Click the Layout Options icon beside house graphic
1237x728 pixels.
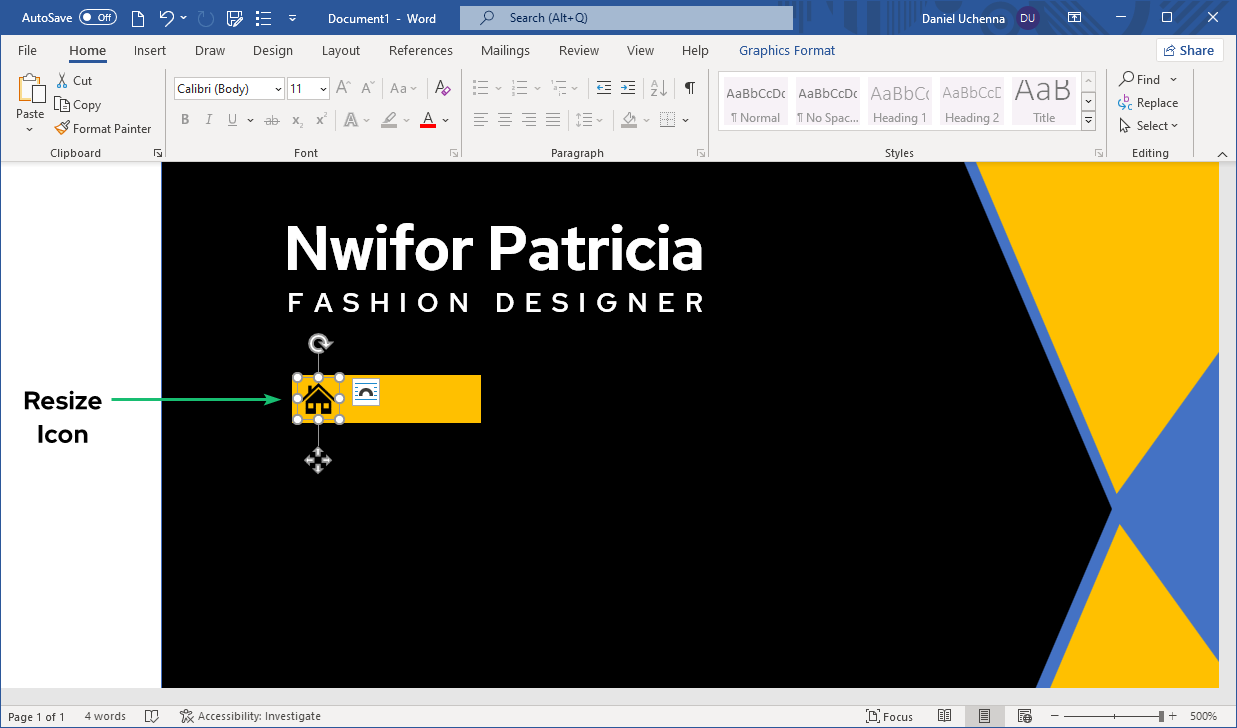pos(366,392)
